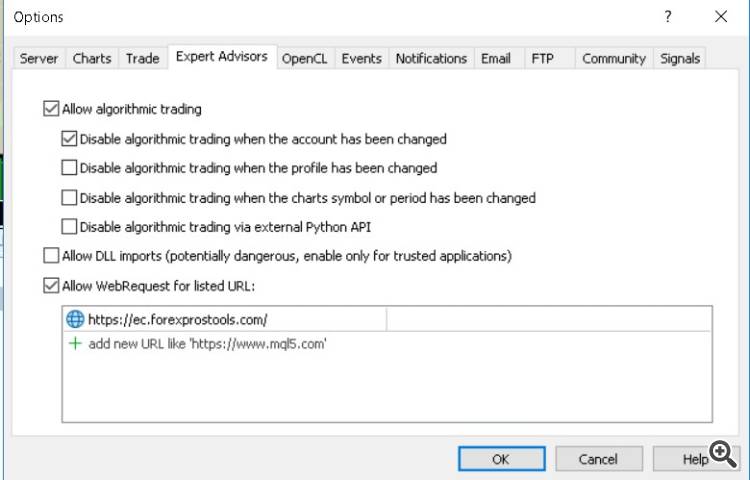Check disable trading on symbol or period change
This screenshot has width=750, height=480.
click(69, 198)
